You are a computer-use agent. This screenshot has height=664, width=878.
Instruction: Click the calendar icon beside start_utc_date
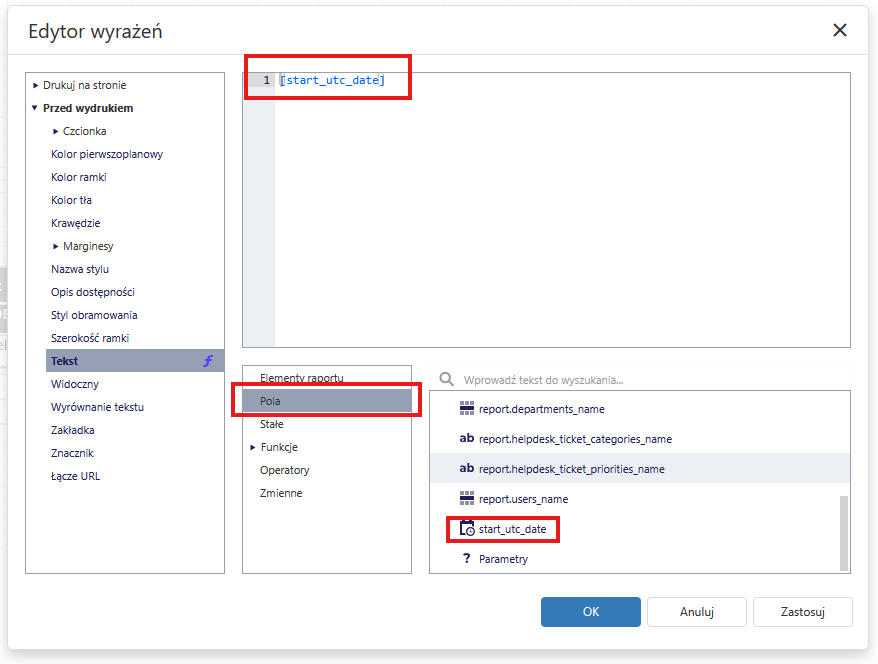[466, 528]
